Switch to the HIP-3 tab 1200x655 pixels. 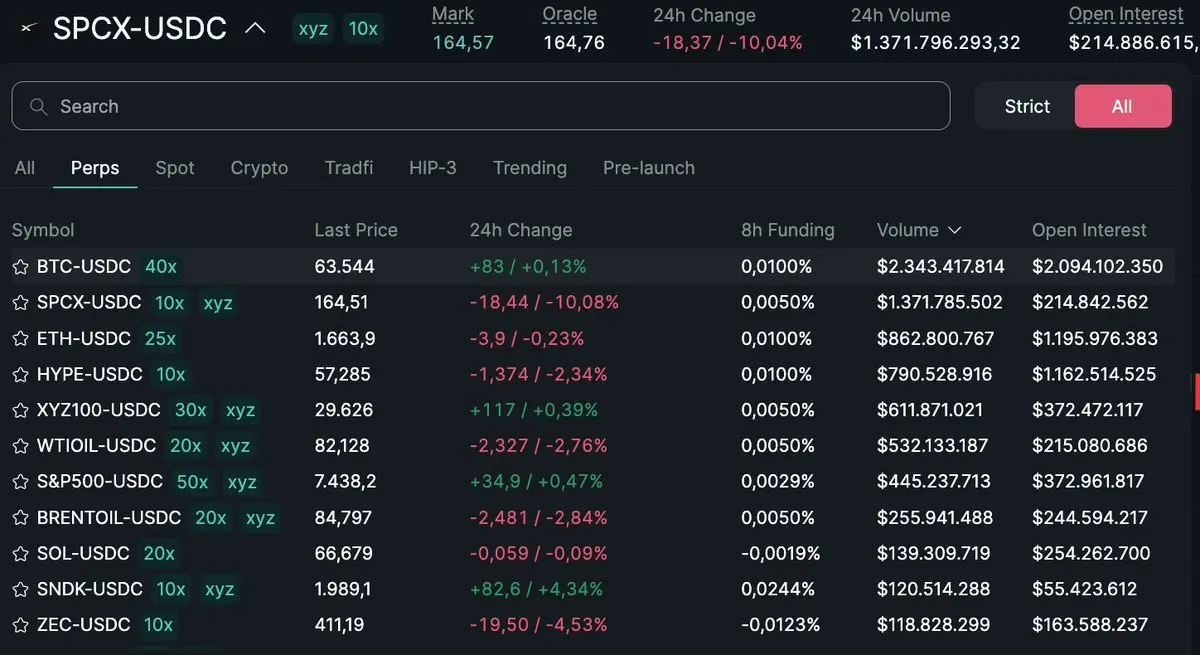433,168
